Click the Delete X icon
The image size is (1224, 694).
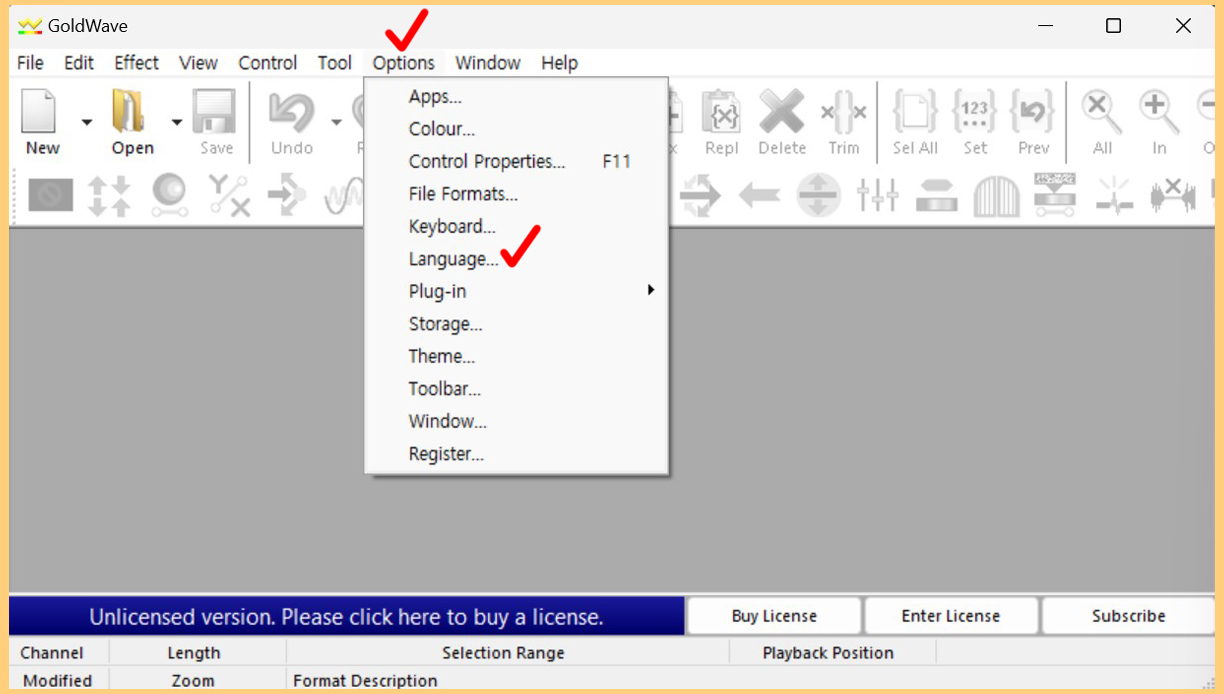coord(782,111)
